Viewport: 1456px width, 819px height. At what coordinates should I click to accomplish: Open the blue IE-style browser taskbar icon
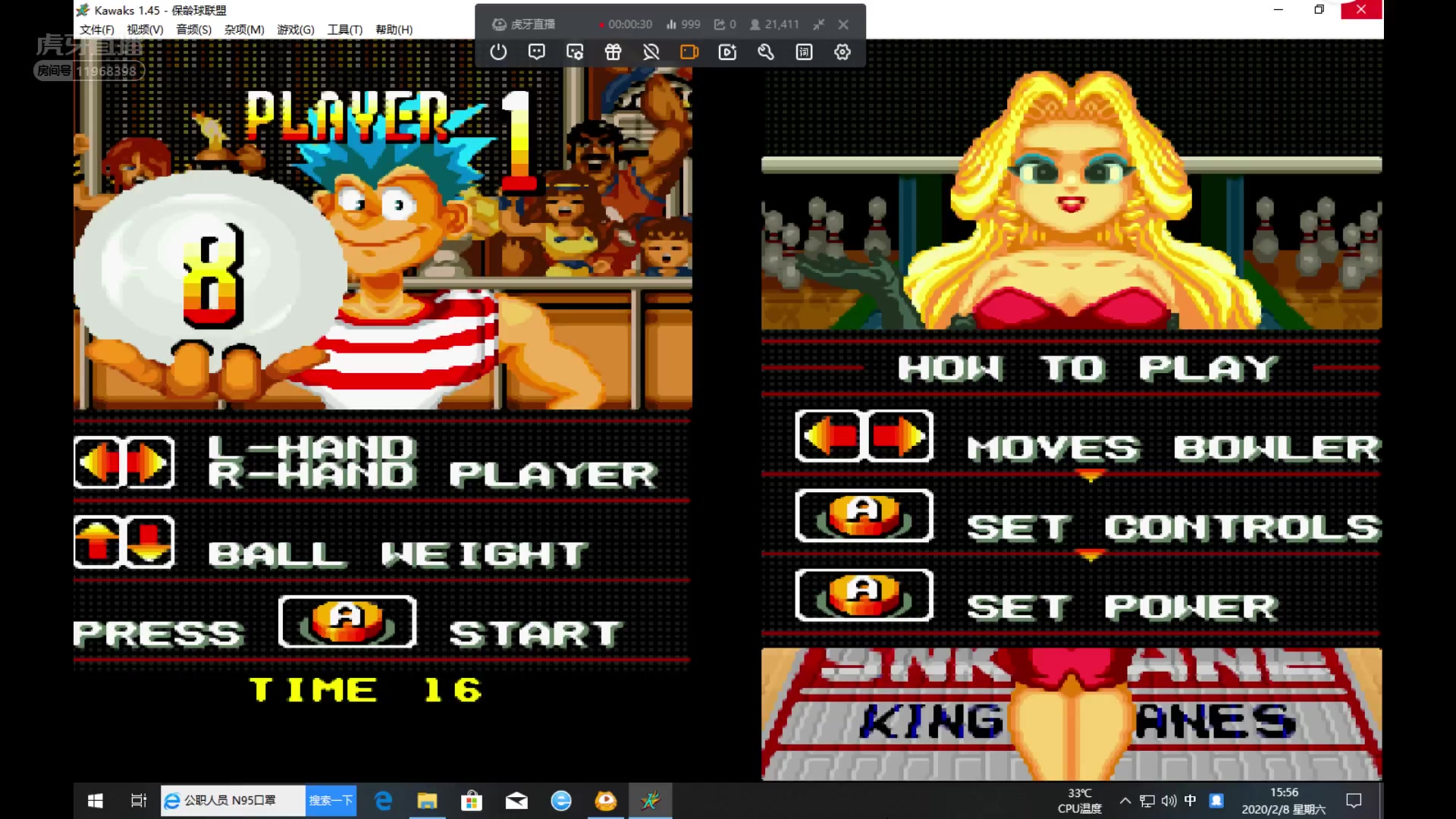click(561, 801)
